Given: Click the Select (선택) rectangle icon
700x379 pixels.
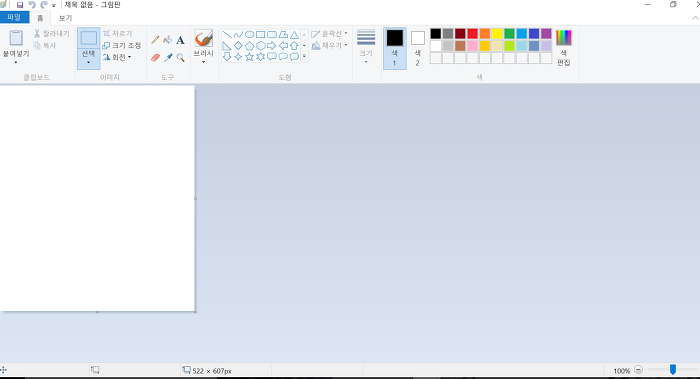Looking at the screenshot, I should 88,38.
